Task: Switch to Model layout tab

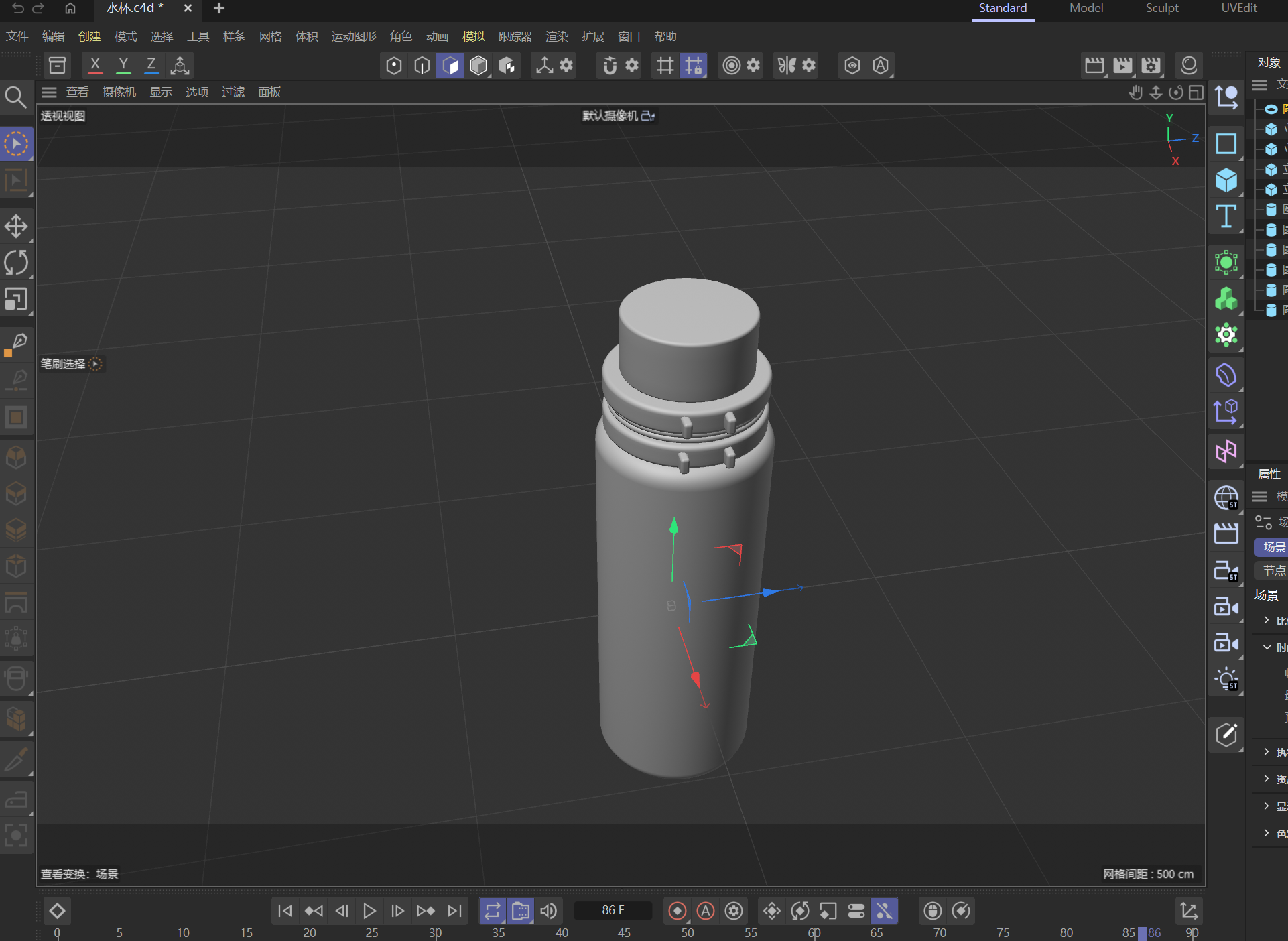Action: 1086,8
